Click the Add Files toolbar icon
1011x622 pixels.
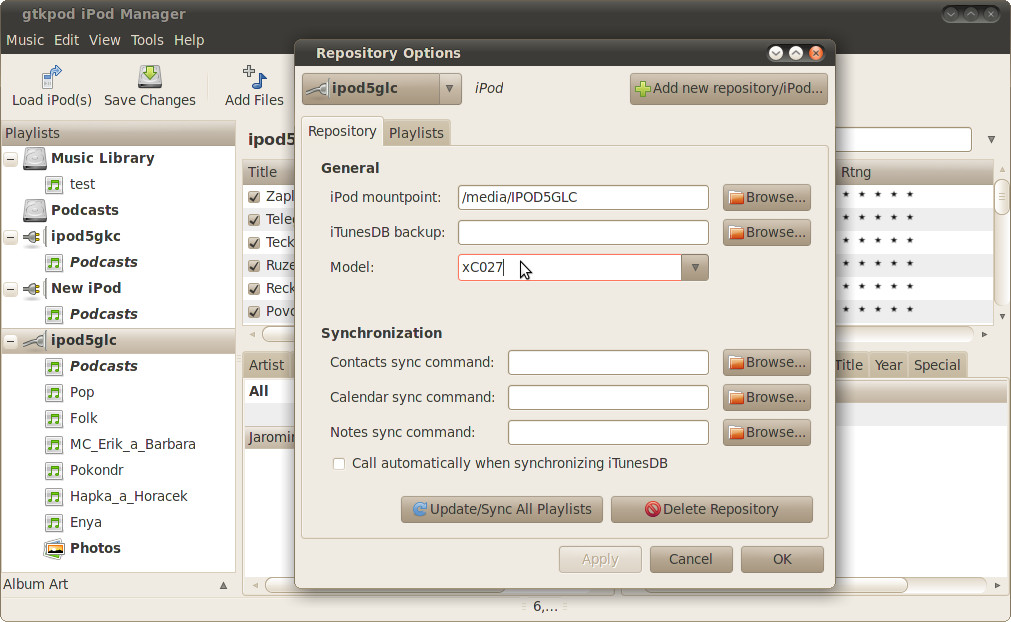point(254,76)
